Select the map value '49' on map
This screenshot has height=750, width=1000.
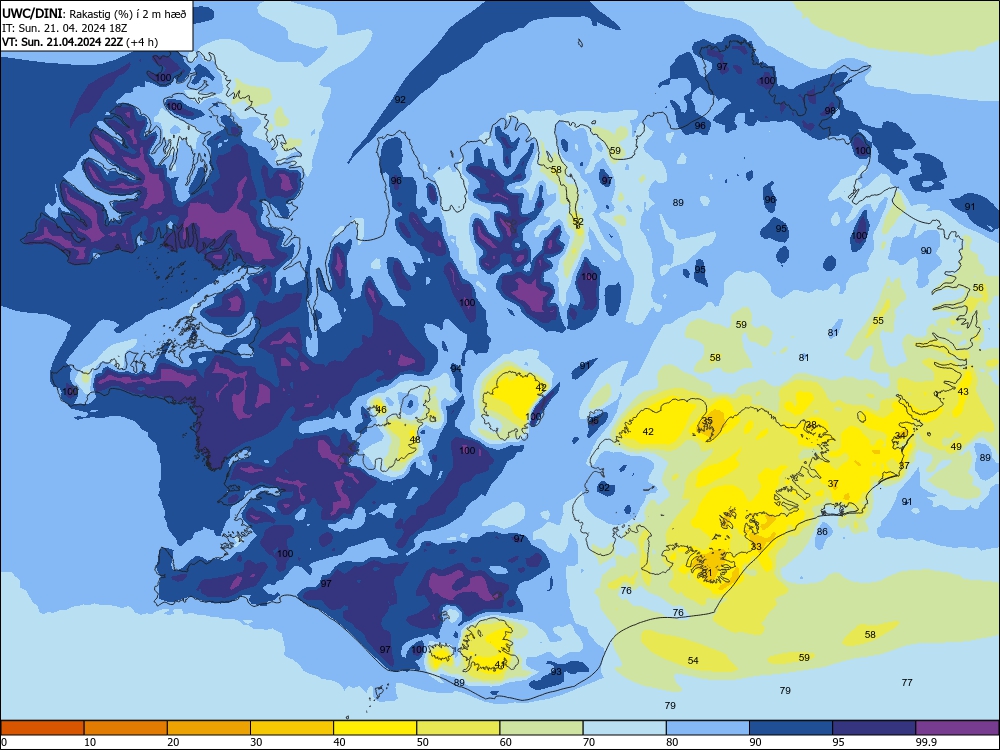click(x=956, y=446)
